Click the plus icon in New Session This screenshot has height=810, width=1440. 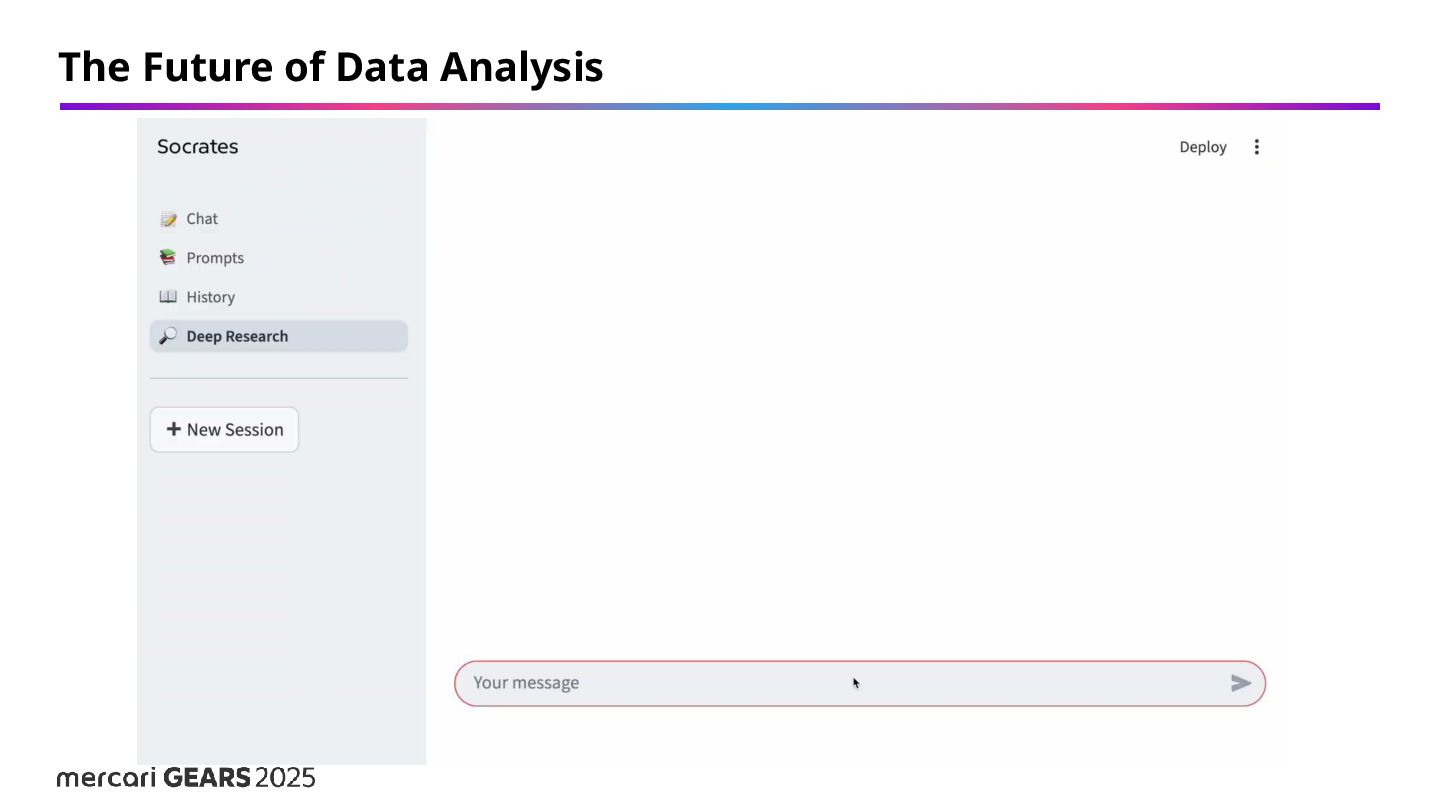(174, 429)
